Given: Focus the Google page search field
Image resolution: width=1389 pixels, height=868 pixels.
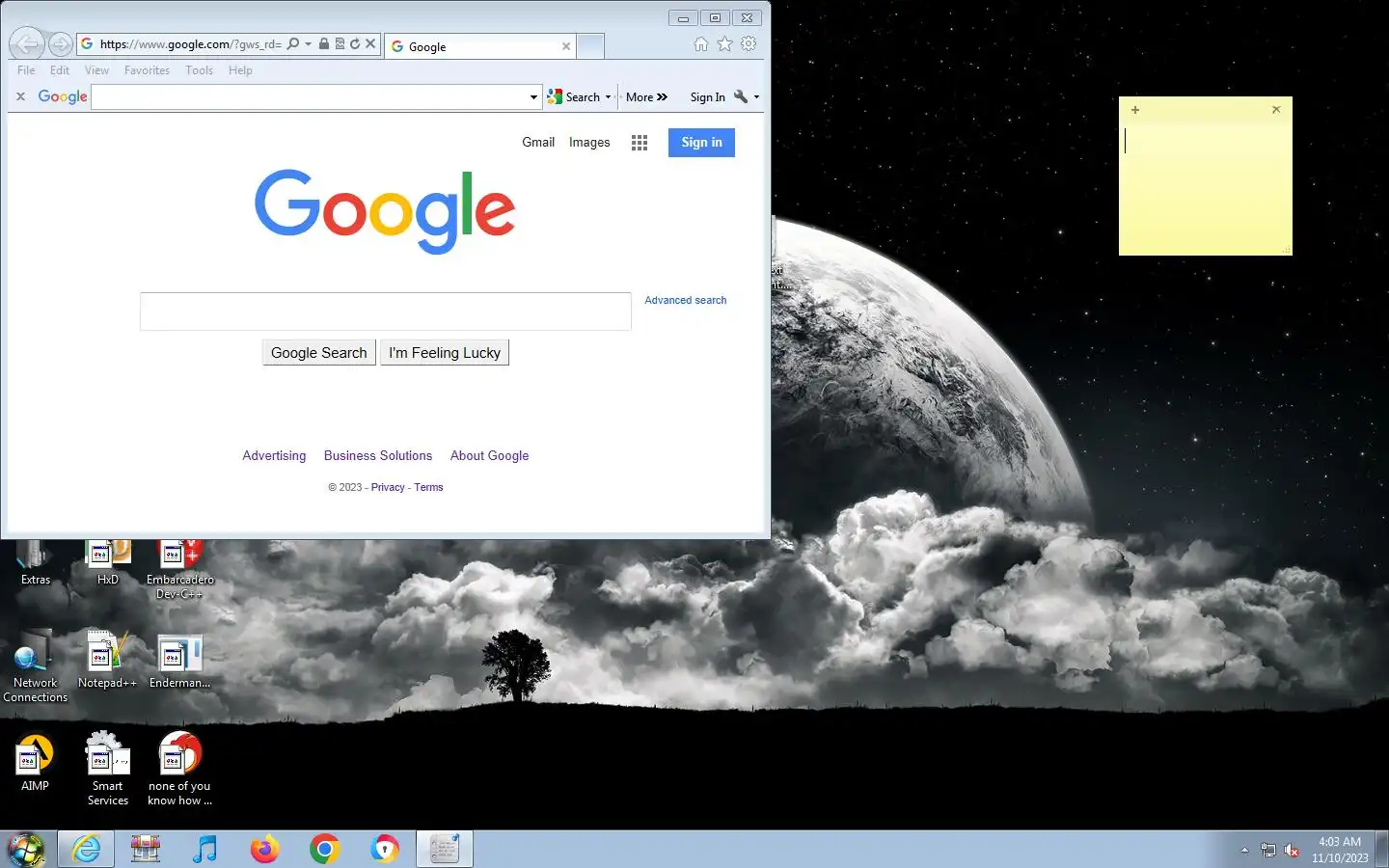Looking at the screenshot, I should click(386, 311).
